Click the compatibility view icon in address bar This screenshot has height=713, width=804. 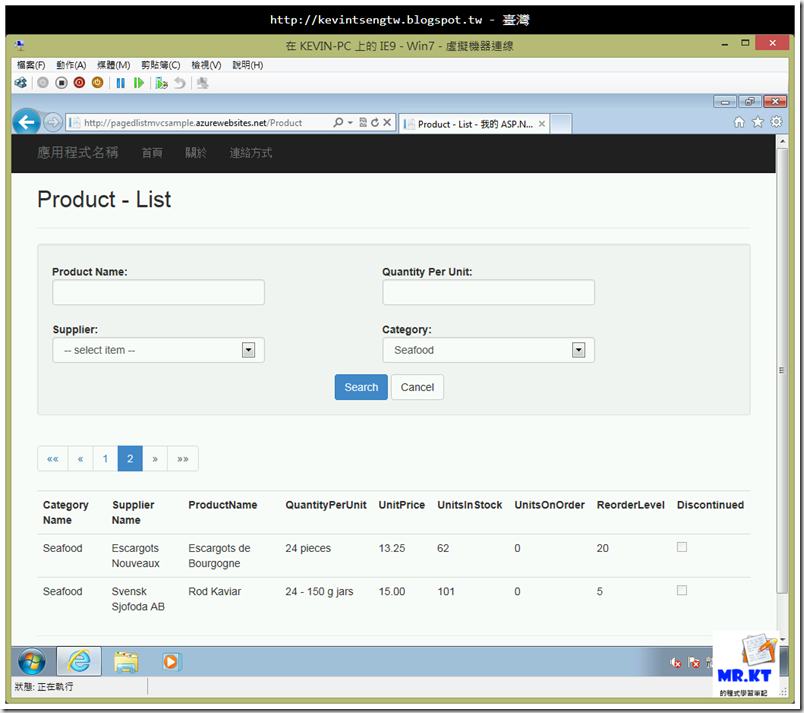click(x=363, y=123)
